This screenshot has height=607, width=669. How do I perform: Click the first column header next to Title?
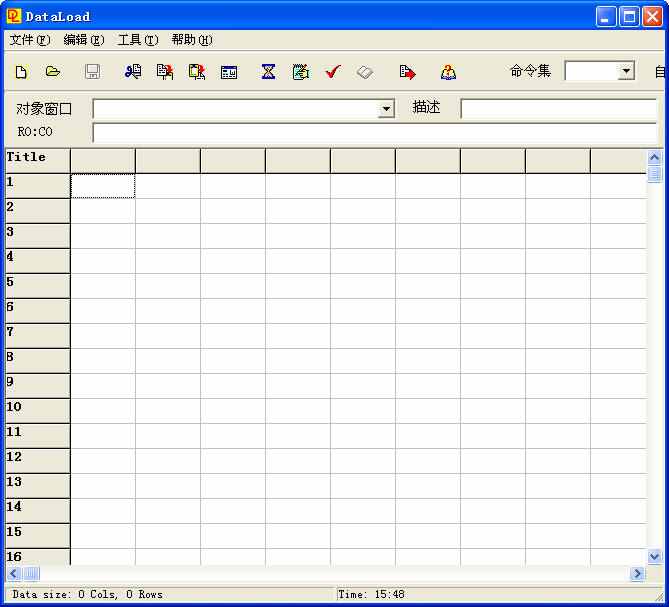pyautogui.click(x=103, y=160)
